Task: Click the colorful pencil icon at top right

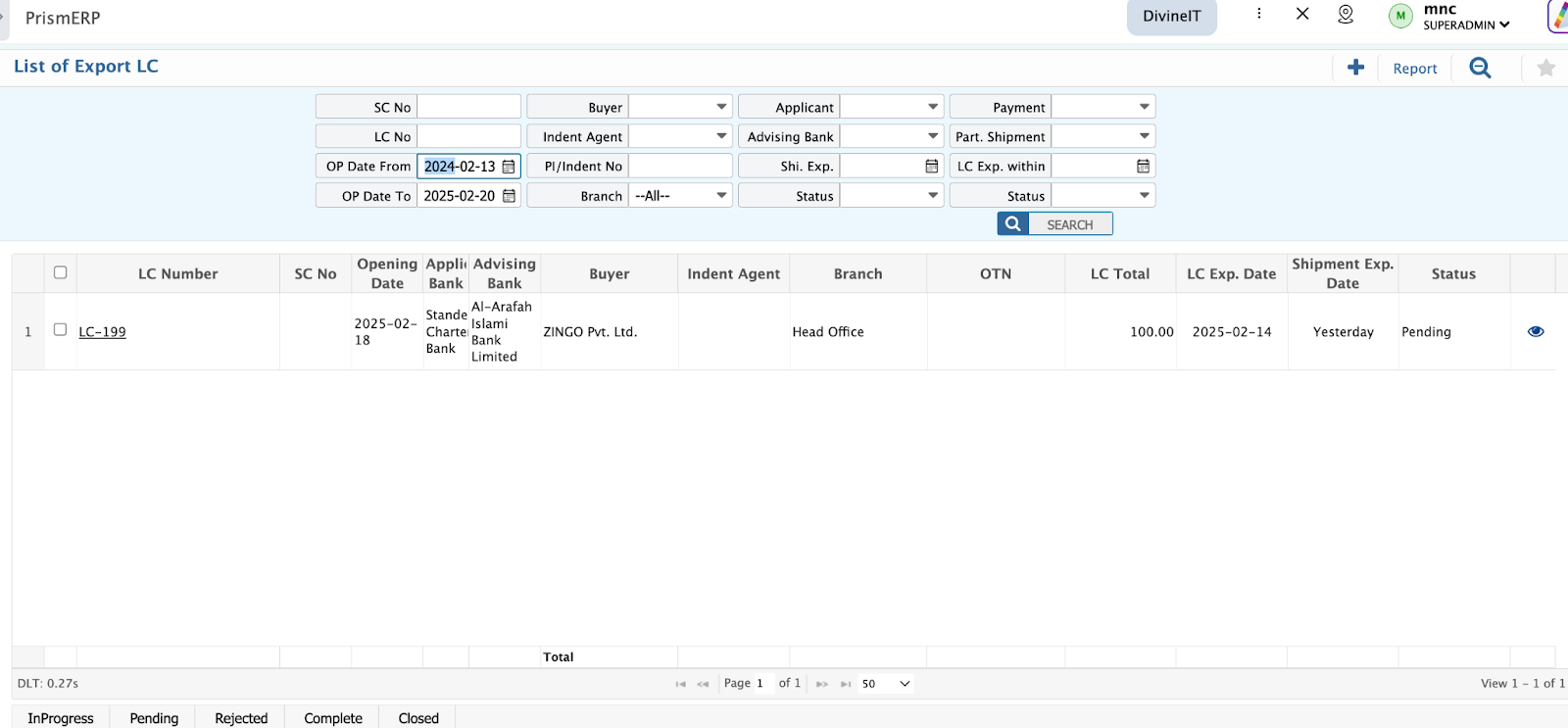Action: (1558, 17)
